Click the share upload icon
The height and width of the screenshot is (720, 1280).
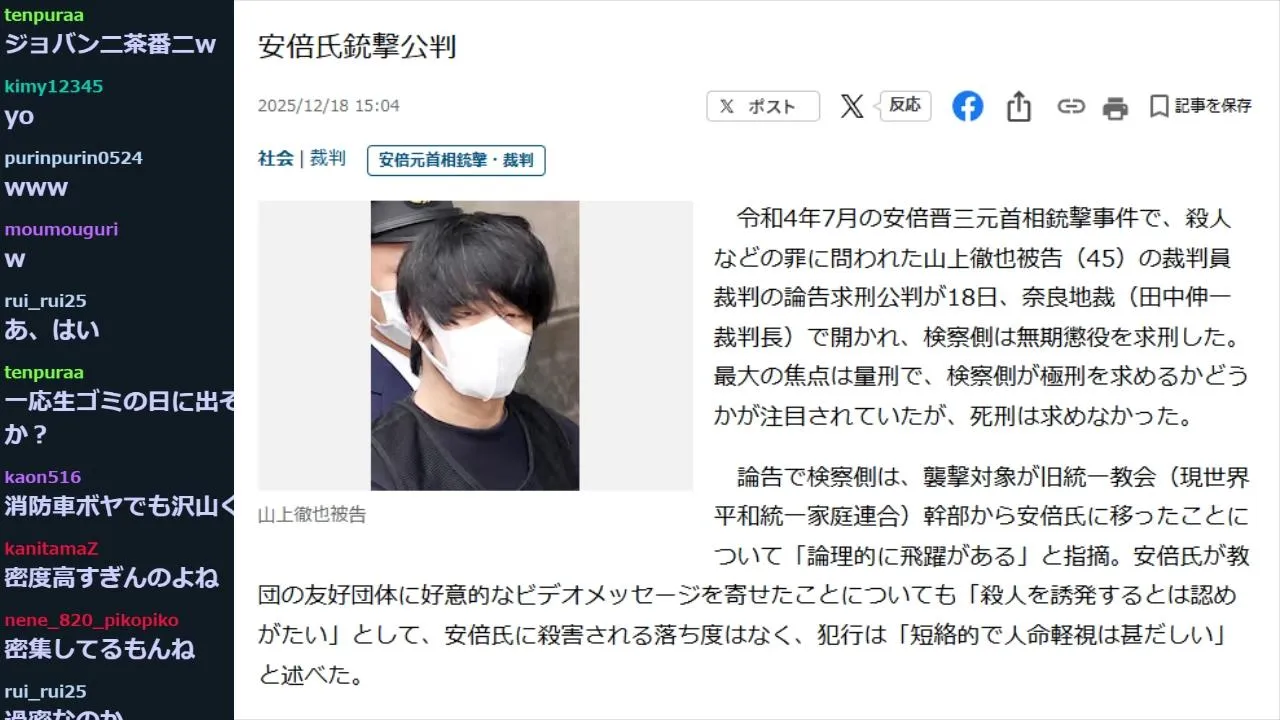tap(1019, 106)
